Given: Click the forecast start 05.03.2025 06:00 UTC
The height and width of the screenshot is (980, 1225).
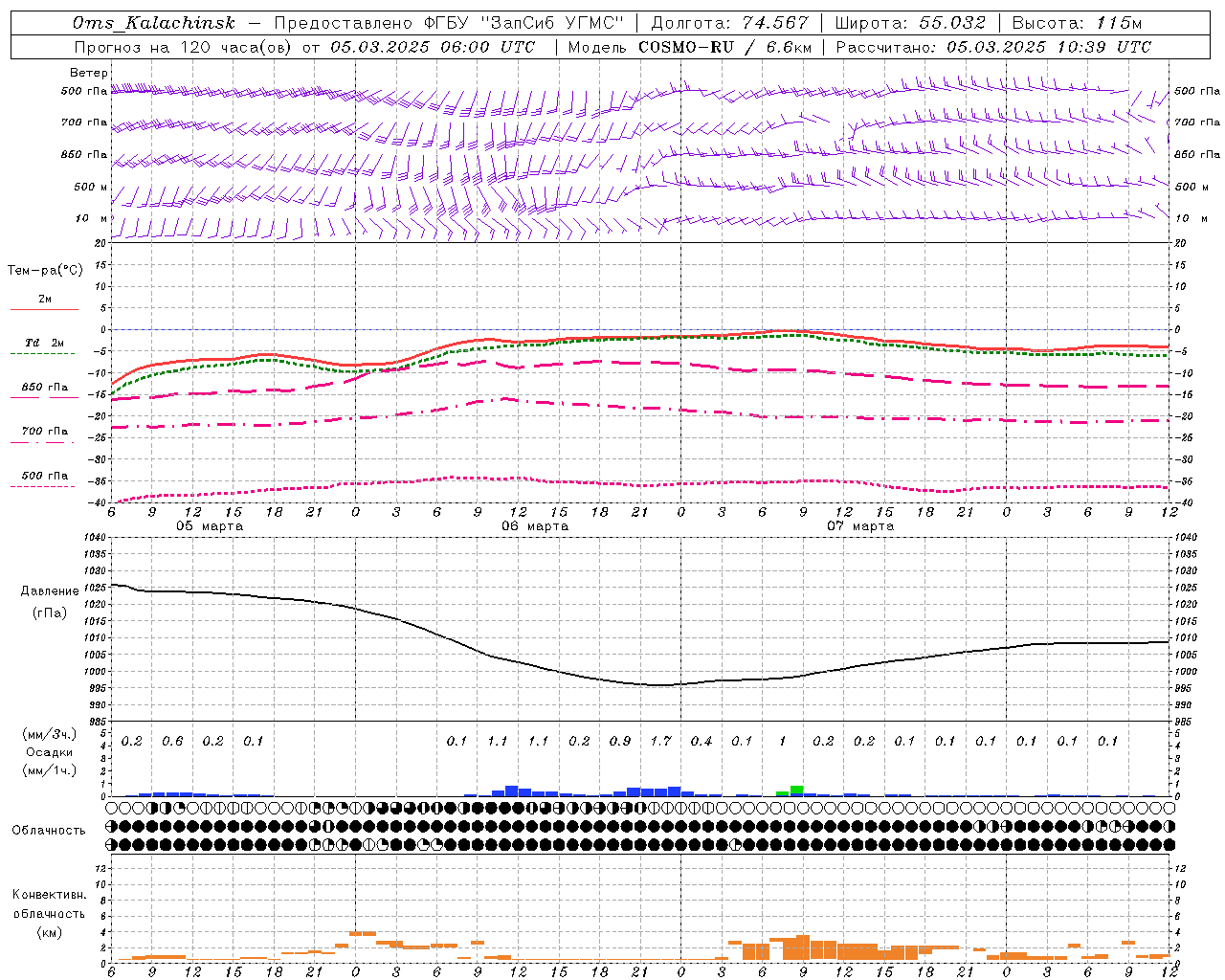Looking at the screenshot, I should click(433, 47).
